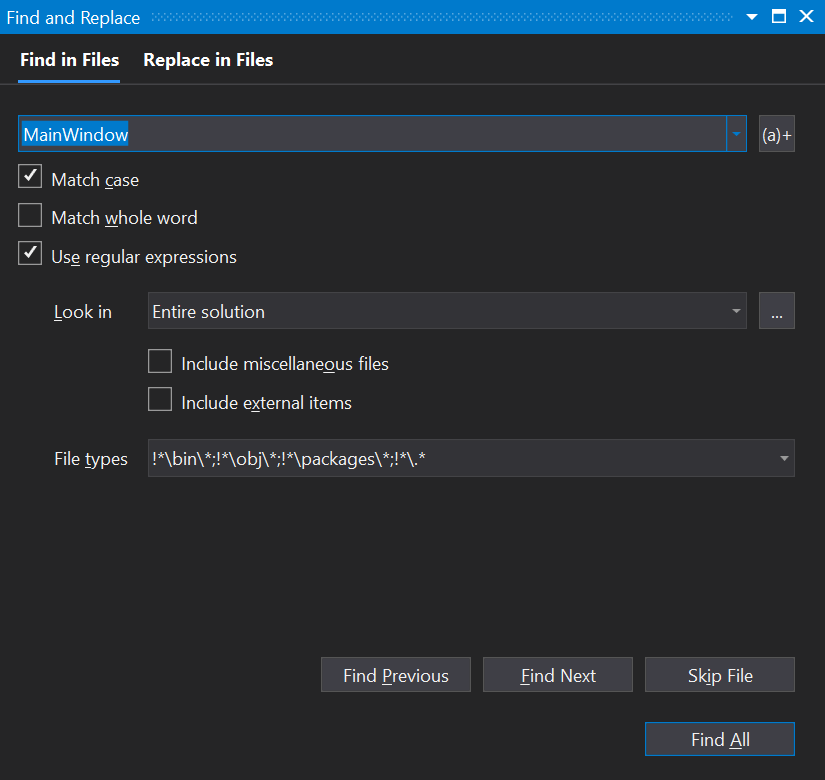Switch to the Replace in Files tab
The height and width of the screenshot is (780, 825).
tap(208, 60)
